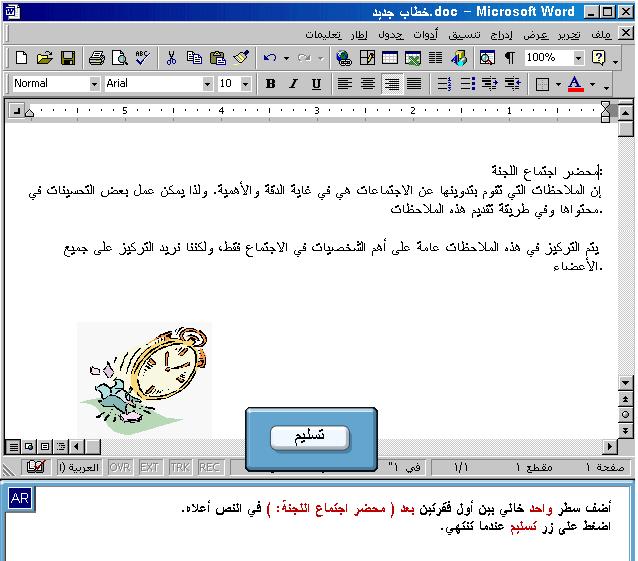Print the document with the printer icon

(x=97, y=58)
